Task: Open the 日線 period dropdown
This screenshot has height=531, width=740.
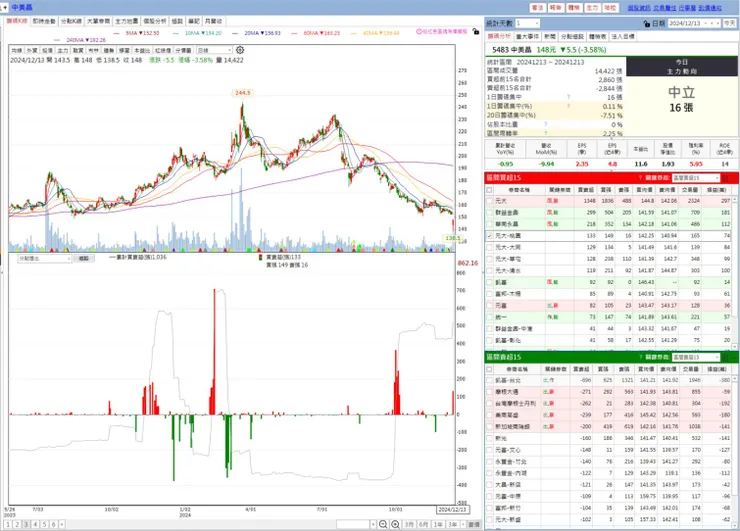Action: [x=214, y=51]
